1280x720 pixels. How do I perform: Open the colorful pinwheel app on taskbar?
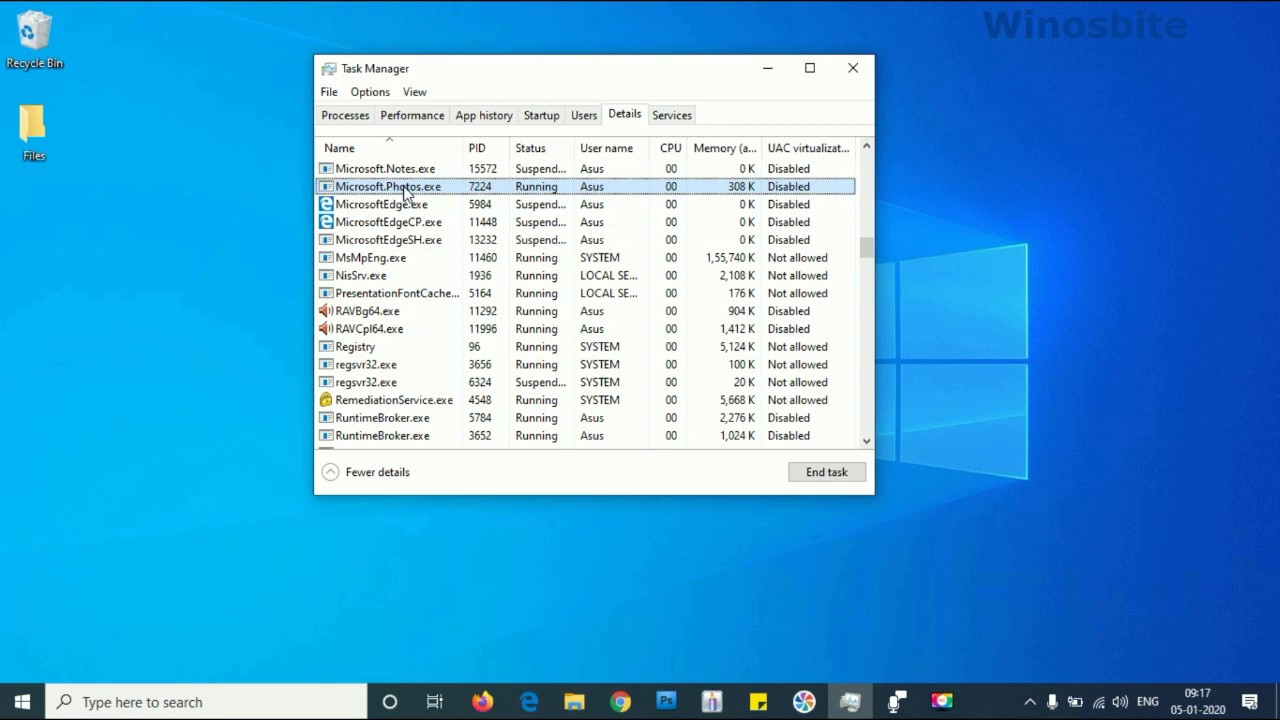click(804, 702)
